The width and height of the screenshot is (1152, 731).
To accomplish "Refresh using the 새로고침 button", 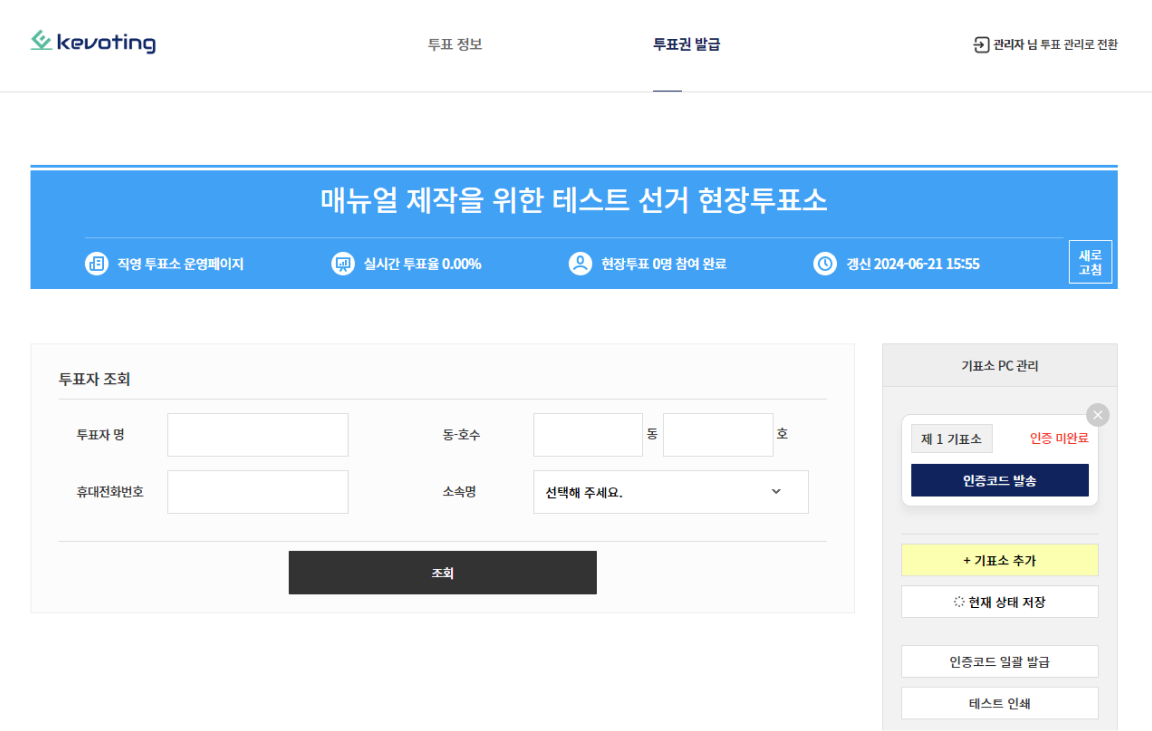I will (1090, 262).
